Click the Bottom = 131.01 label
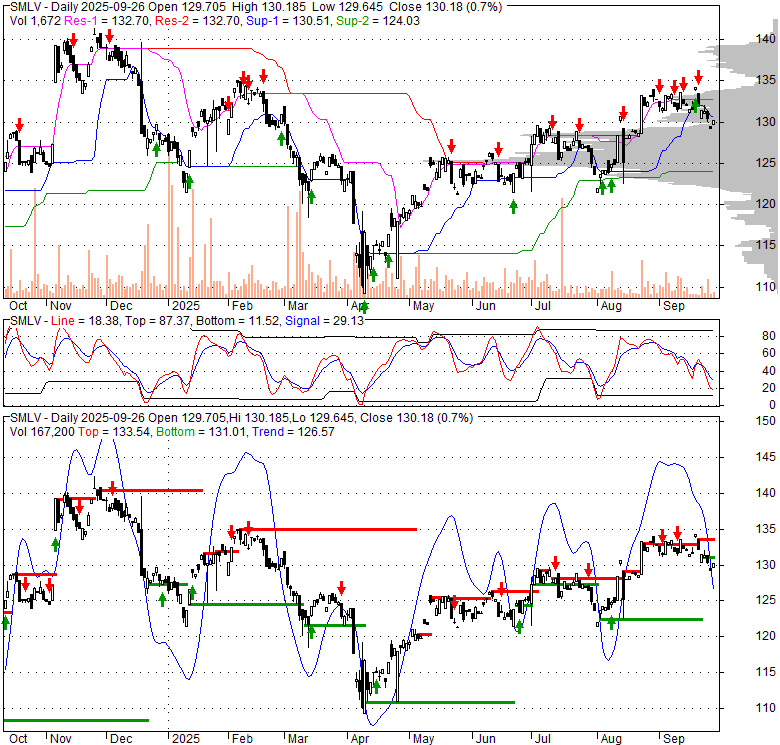Screen dimensions: 780x745 pyautogui.click(x=201, y=432)
